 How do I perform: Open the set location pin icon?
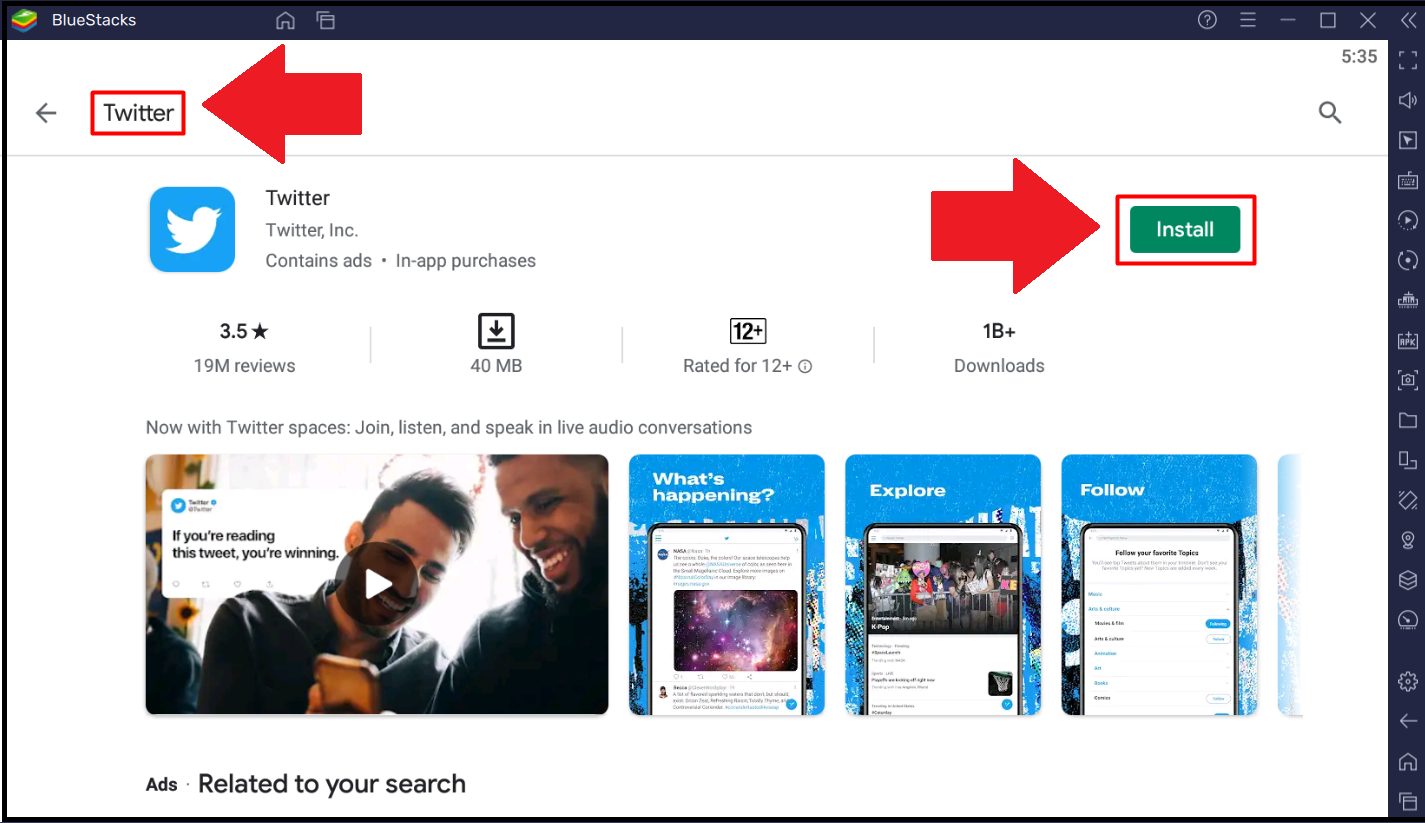click(x=1408, y=540)
